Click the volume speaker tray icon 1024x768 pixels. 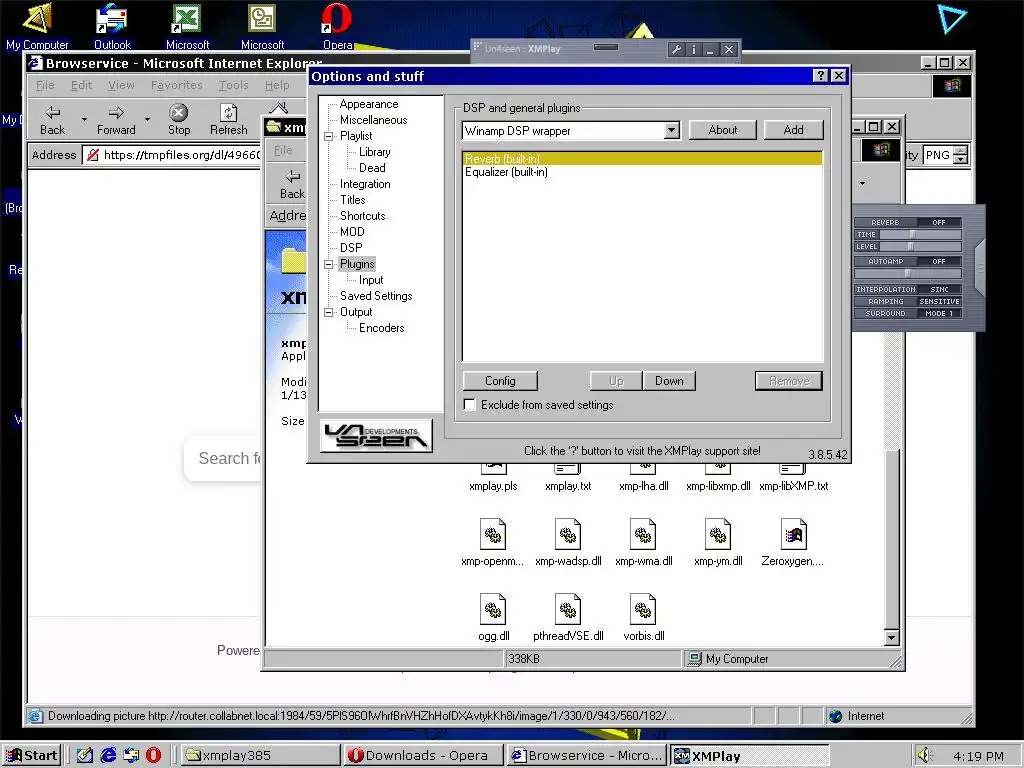pyautogui.click(x=923, y=755)
